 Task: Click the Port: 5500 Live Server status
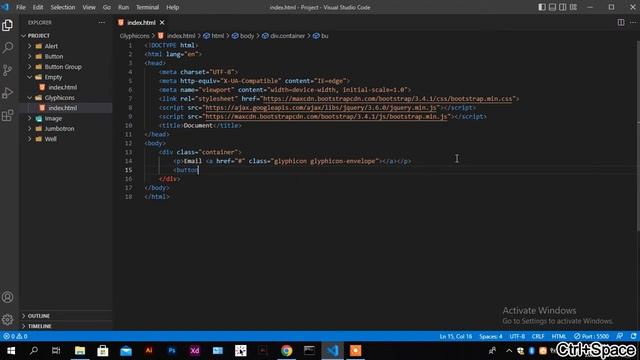[591, 336]
